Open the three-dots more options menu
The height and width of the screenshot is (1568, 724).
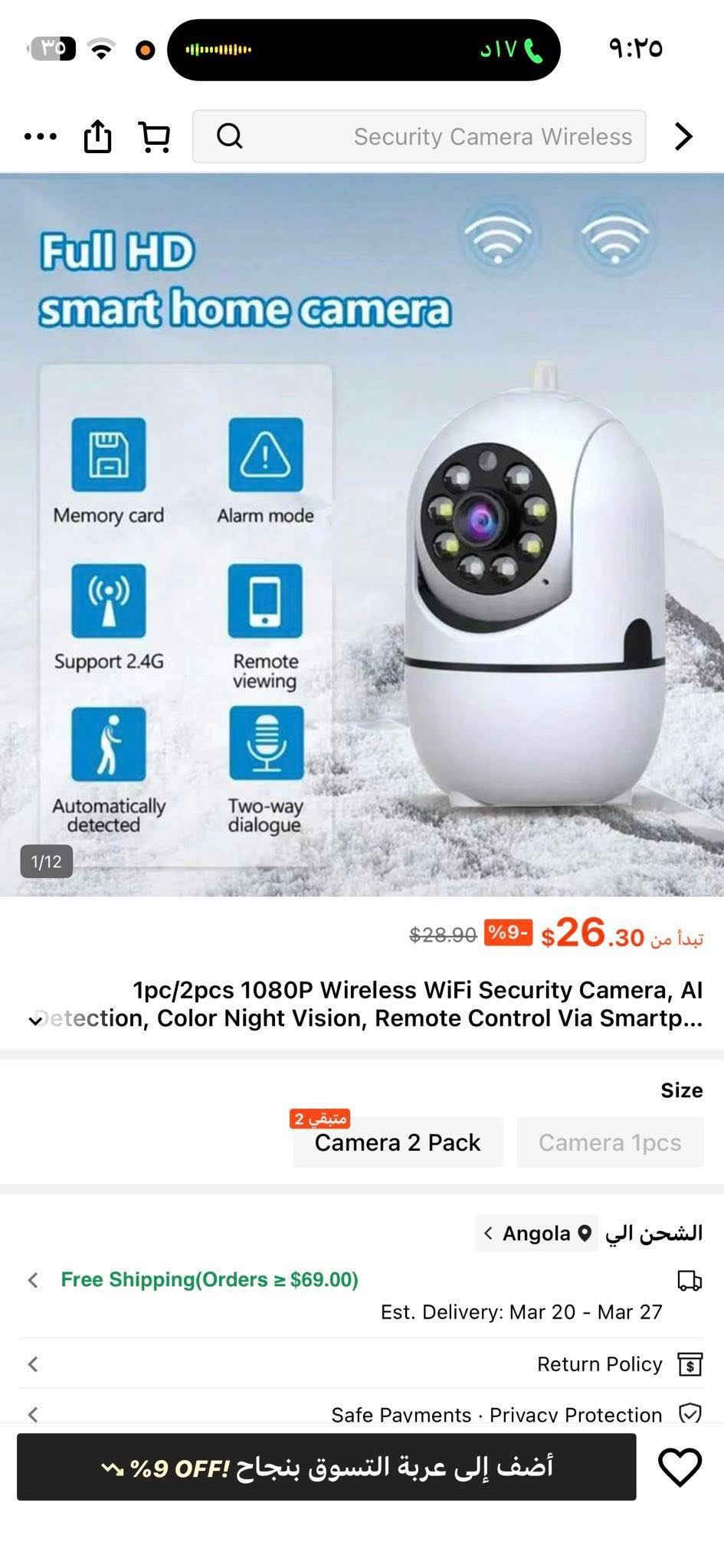coord(40,137)
